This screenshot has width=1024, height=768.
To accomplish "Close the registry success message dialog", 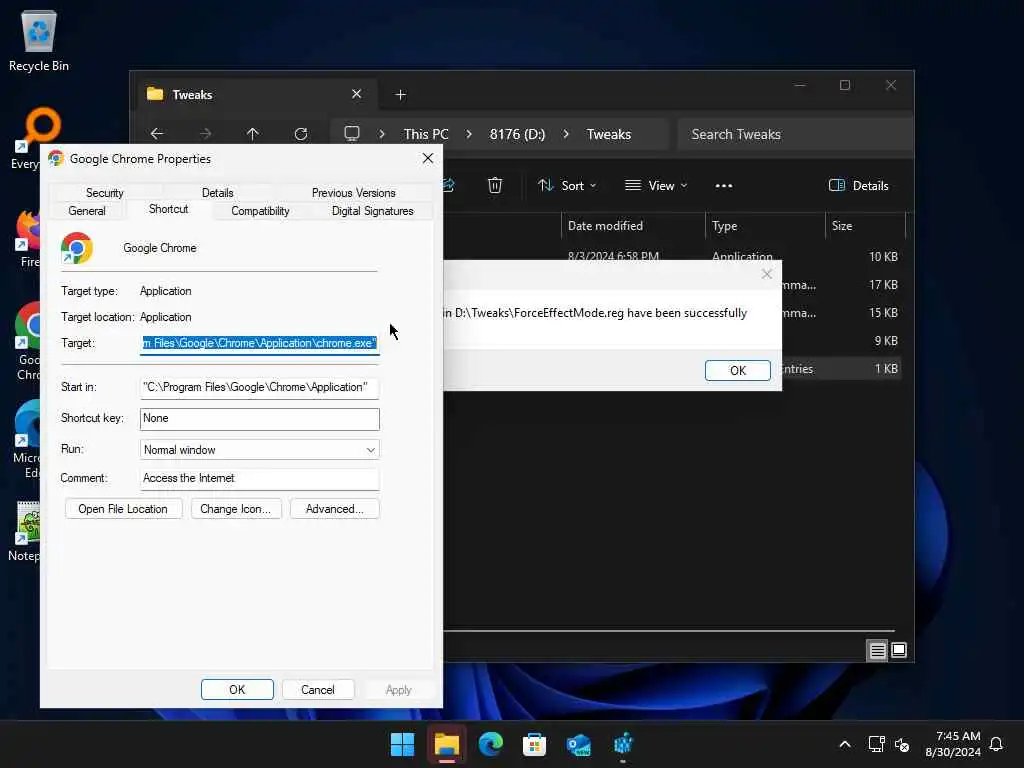I will click(767, 274).
